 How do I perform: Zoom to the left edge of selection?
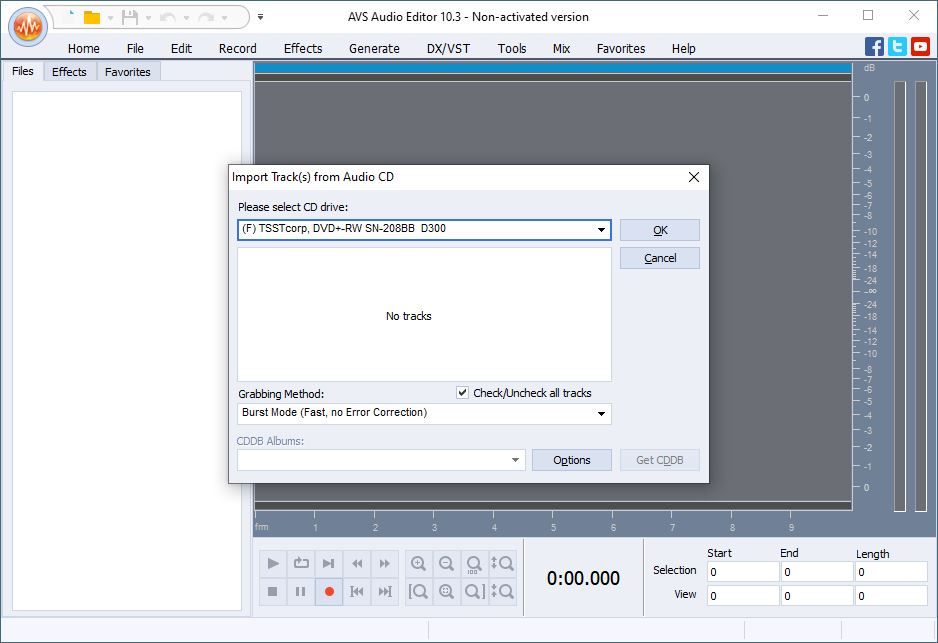click(x=418, y=592)
